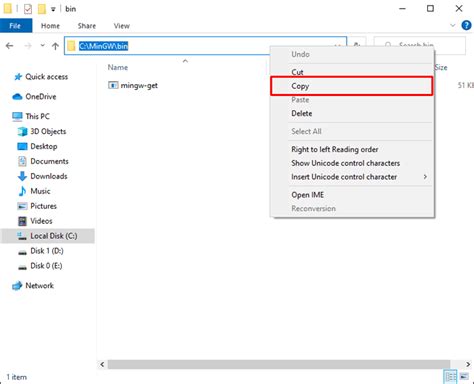This screenshot has width=474, height=384.
Task: Open Insert Unicode control character submenu
Action: (352, 177)
